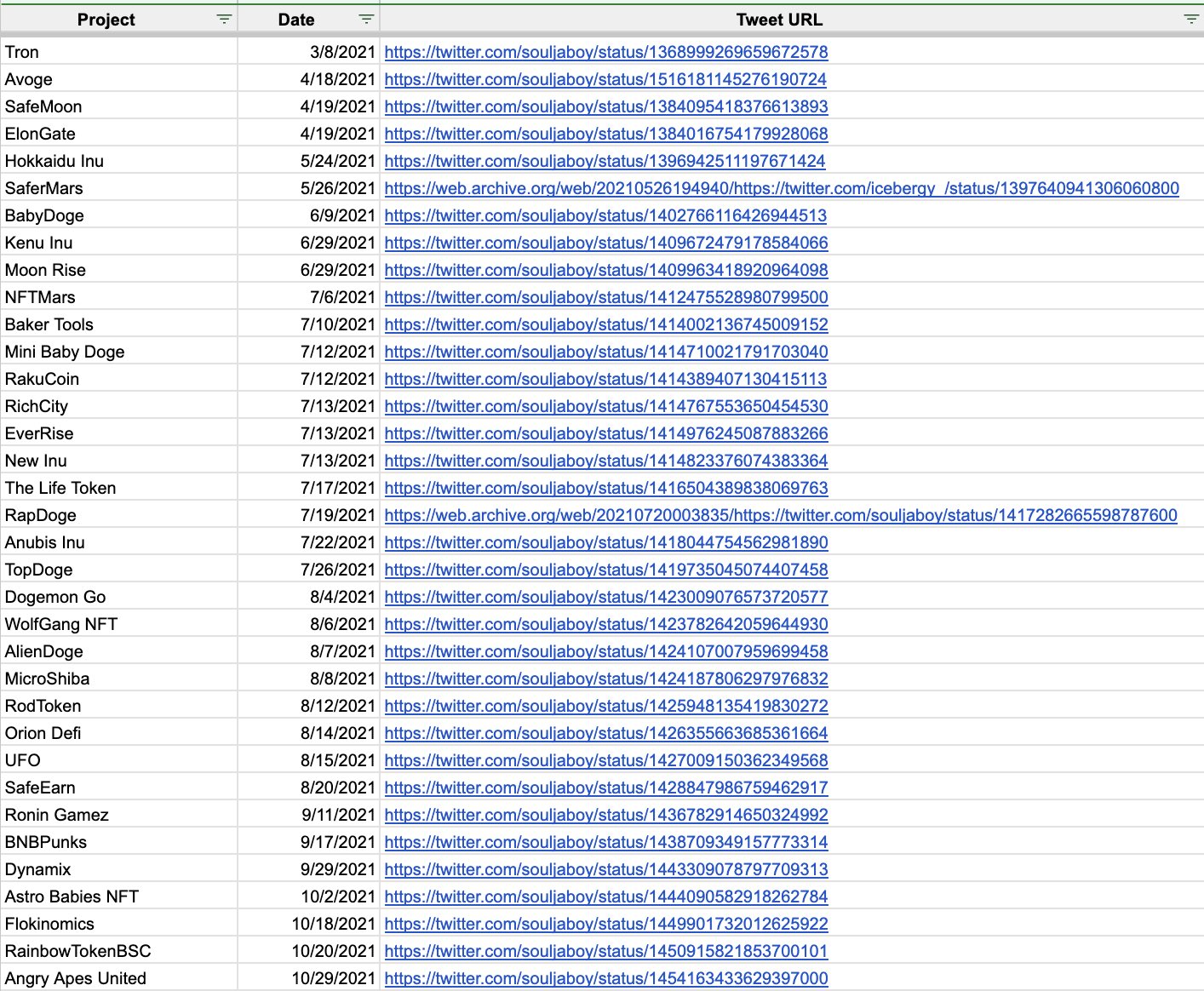Open the SafeMoon tweet link
1204x991 pixels.
tap(606, 106)
